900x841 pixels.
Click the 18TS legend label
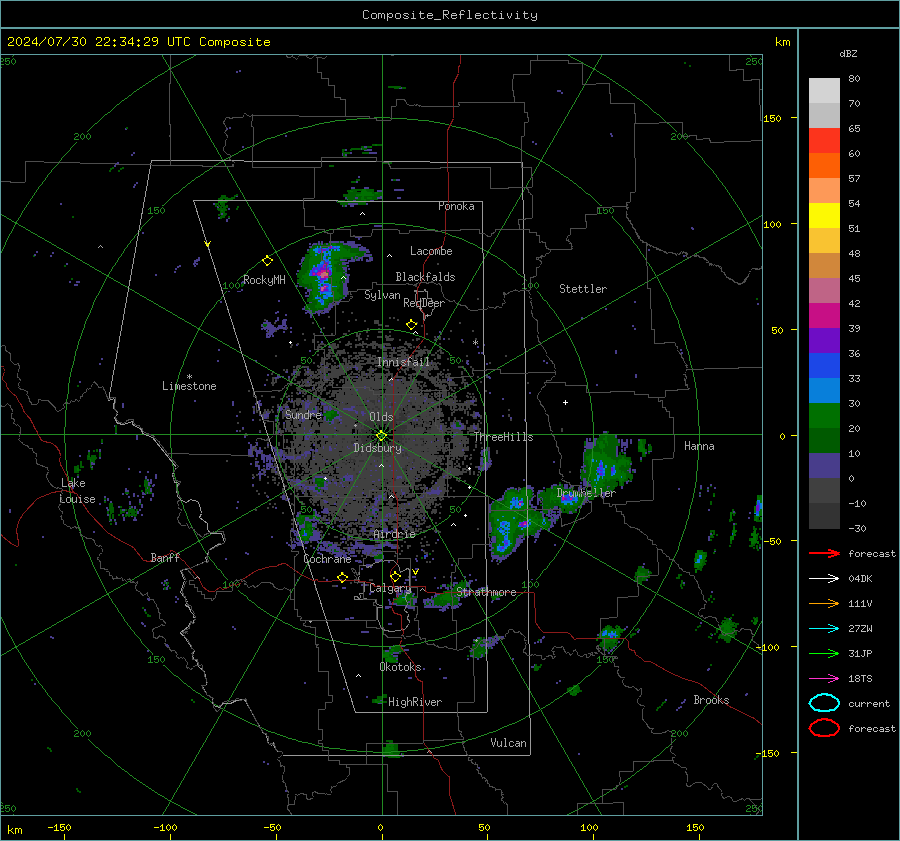coord(860,679)
